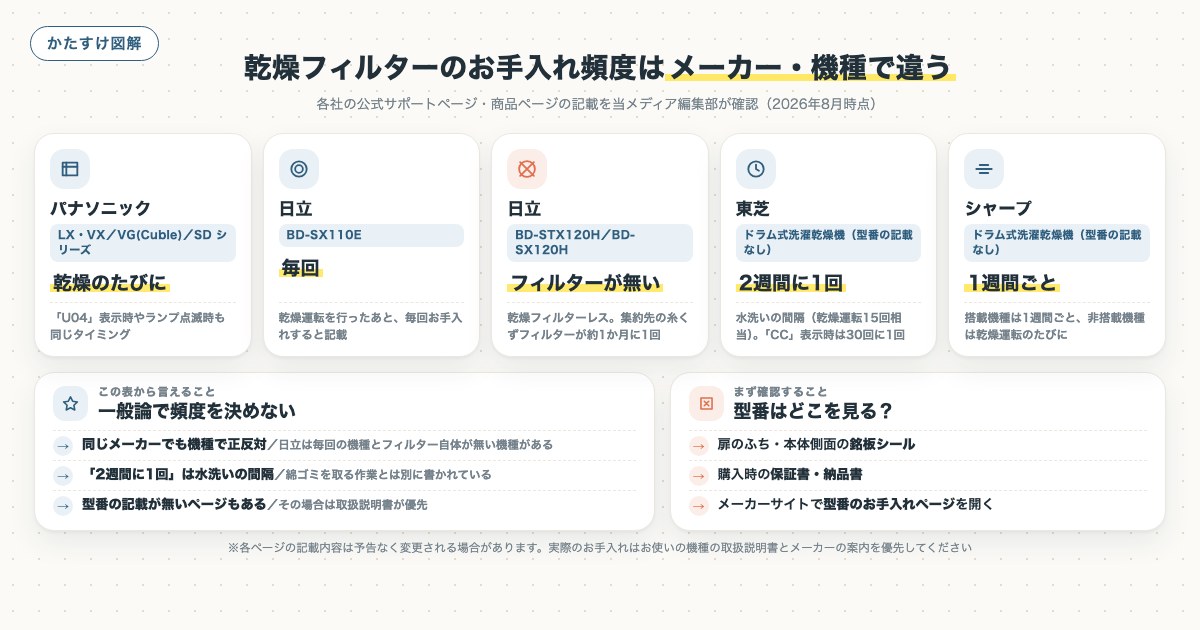Screen dimensions: 1200x630
Task: Click the 1週間ごと frequency text
Action: tap(1013, 281)
